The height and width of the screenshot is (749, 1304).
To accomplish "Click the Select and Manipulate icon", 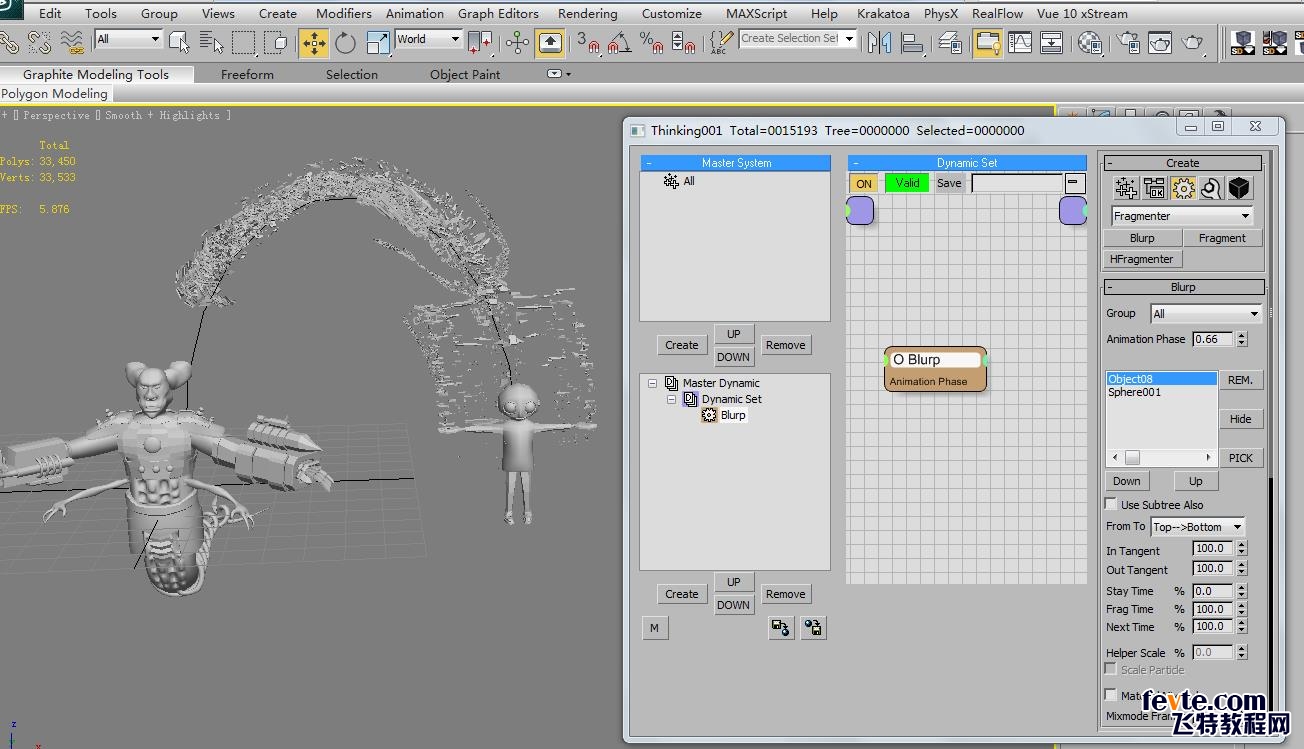I will [517, 42].
